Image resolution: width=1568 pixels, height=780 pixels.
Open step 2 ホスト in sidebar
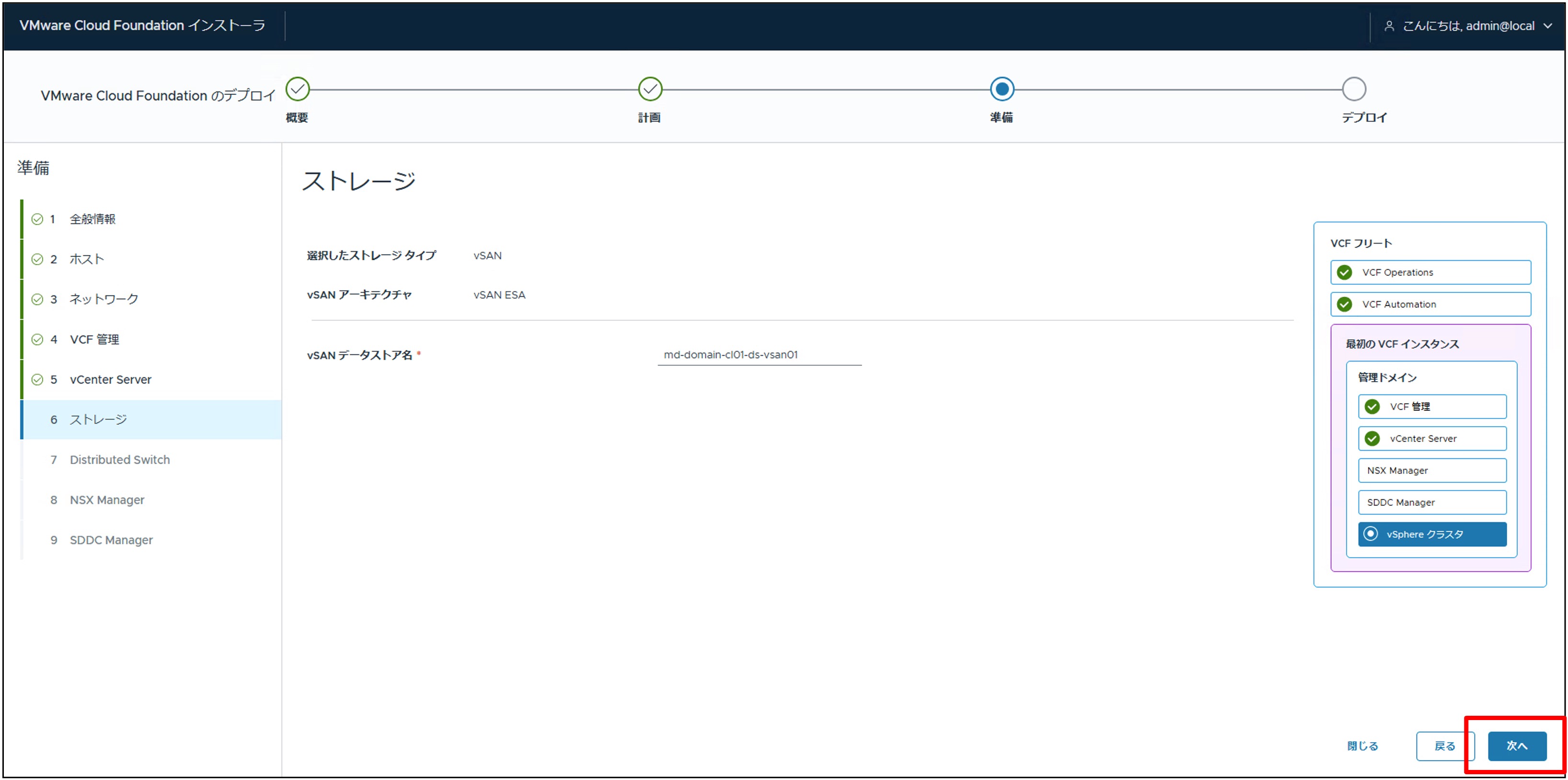(151, 259)
